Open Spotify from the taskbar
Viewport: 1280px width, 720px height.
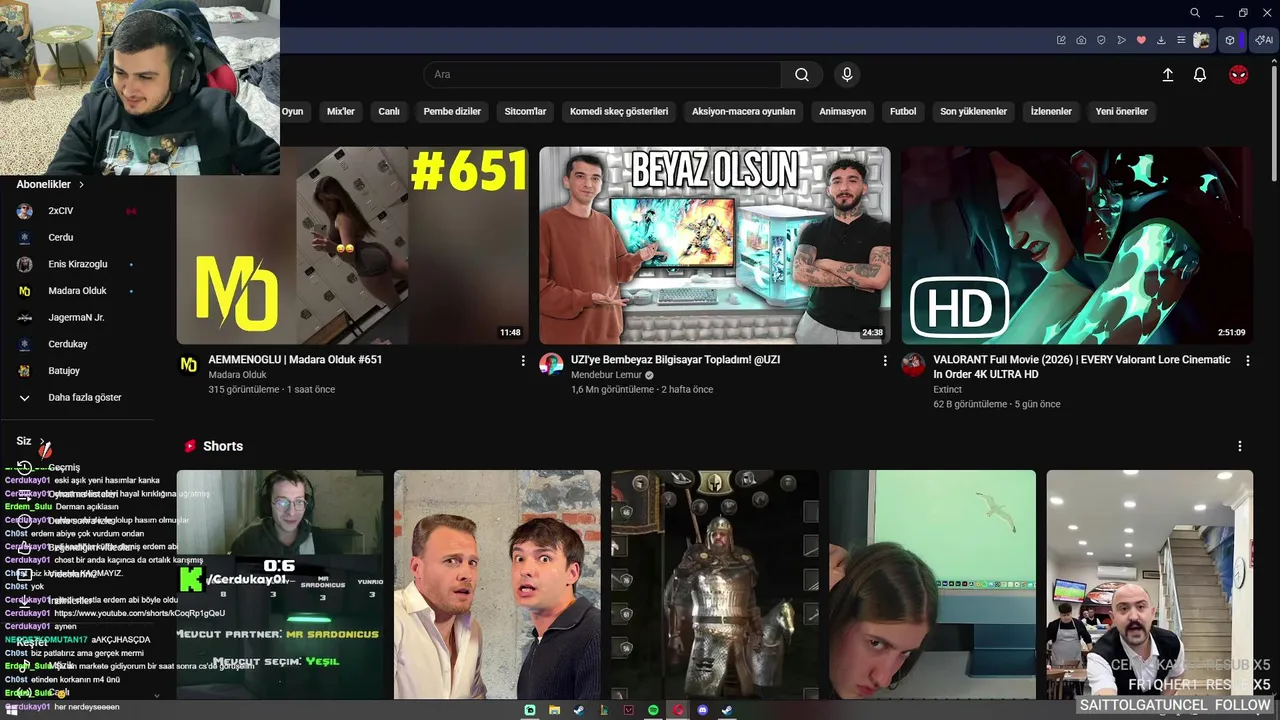[653, 710]
